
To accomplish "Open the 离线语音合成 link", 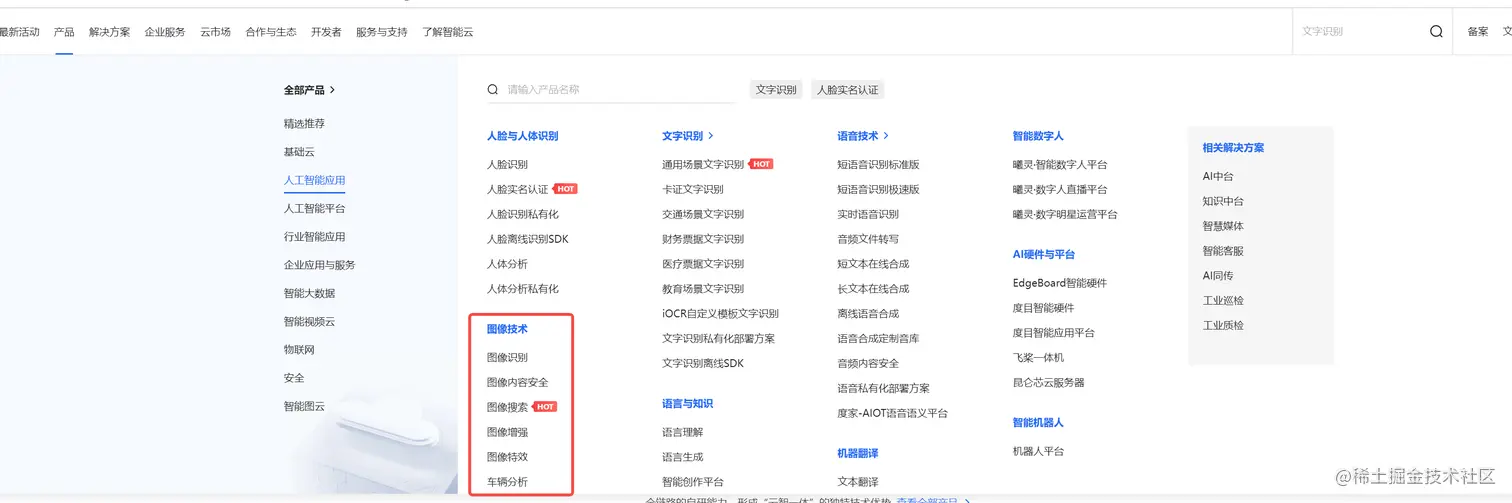I will coord(868,314).
